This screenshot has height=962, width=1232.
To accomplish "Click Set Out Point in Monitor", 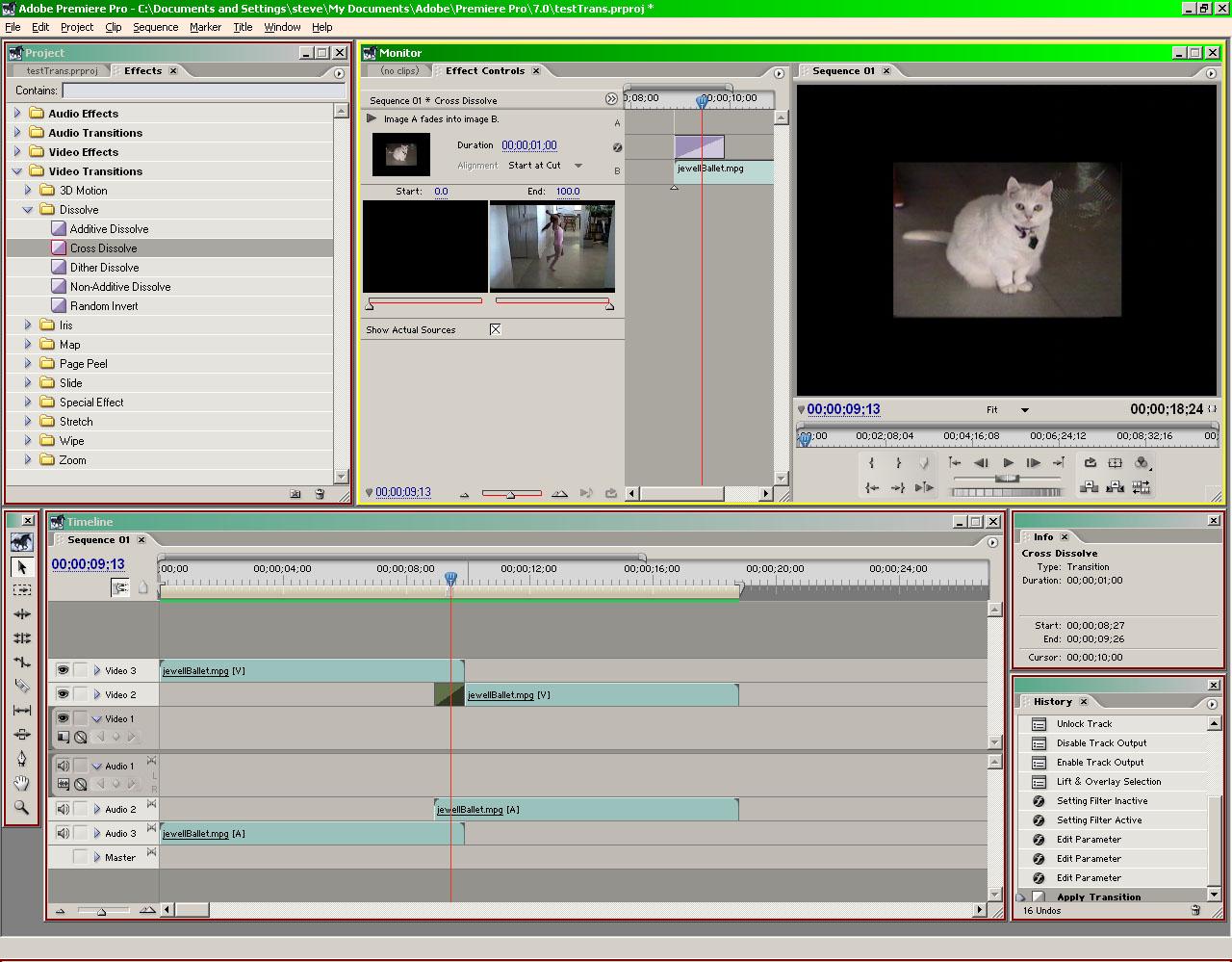I will (897, 463).
